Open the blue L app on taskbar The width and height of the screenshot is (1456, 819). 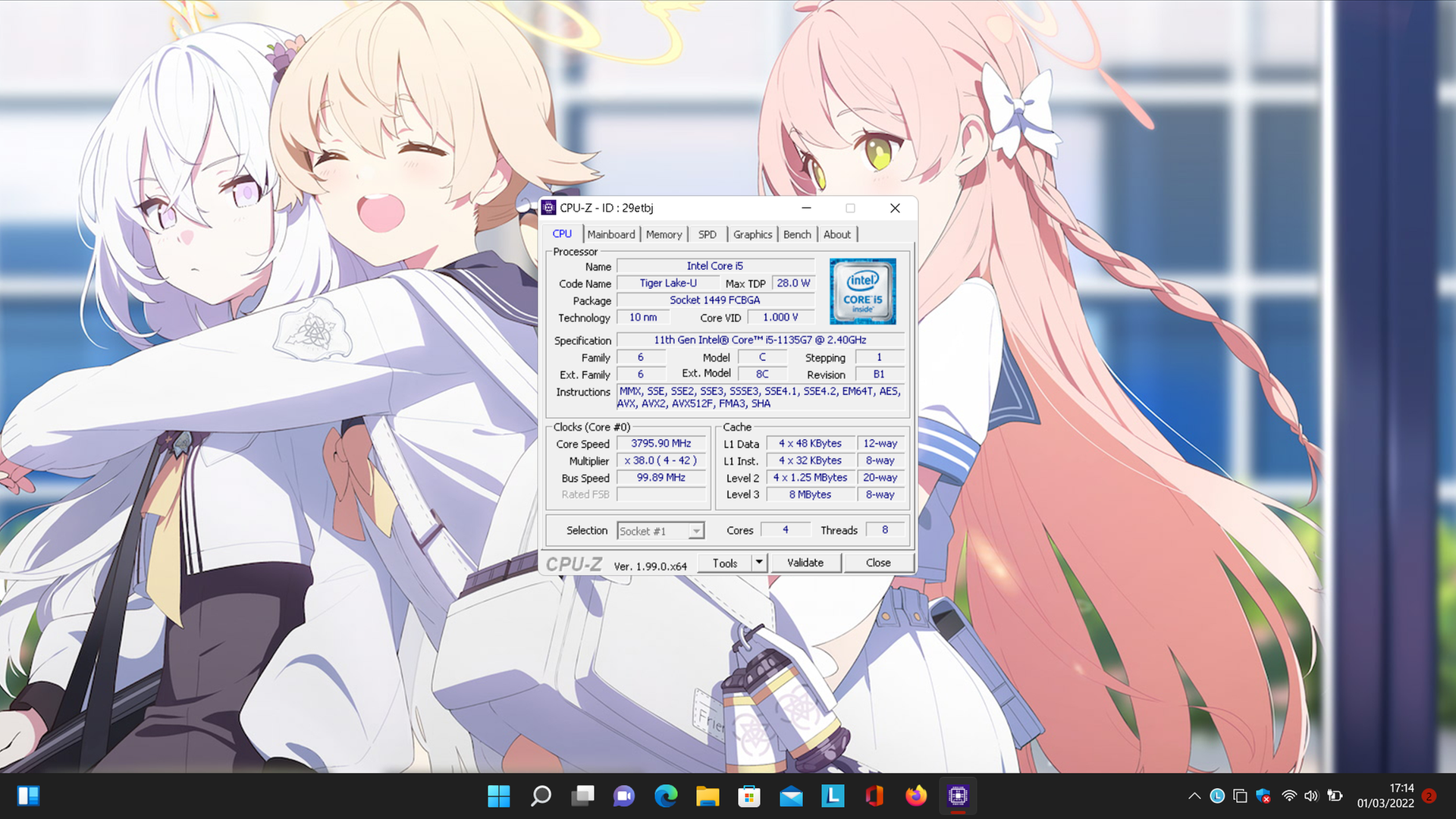tap(833, 795)
